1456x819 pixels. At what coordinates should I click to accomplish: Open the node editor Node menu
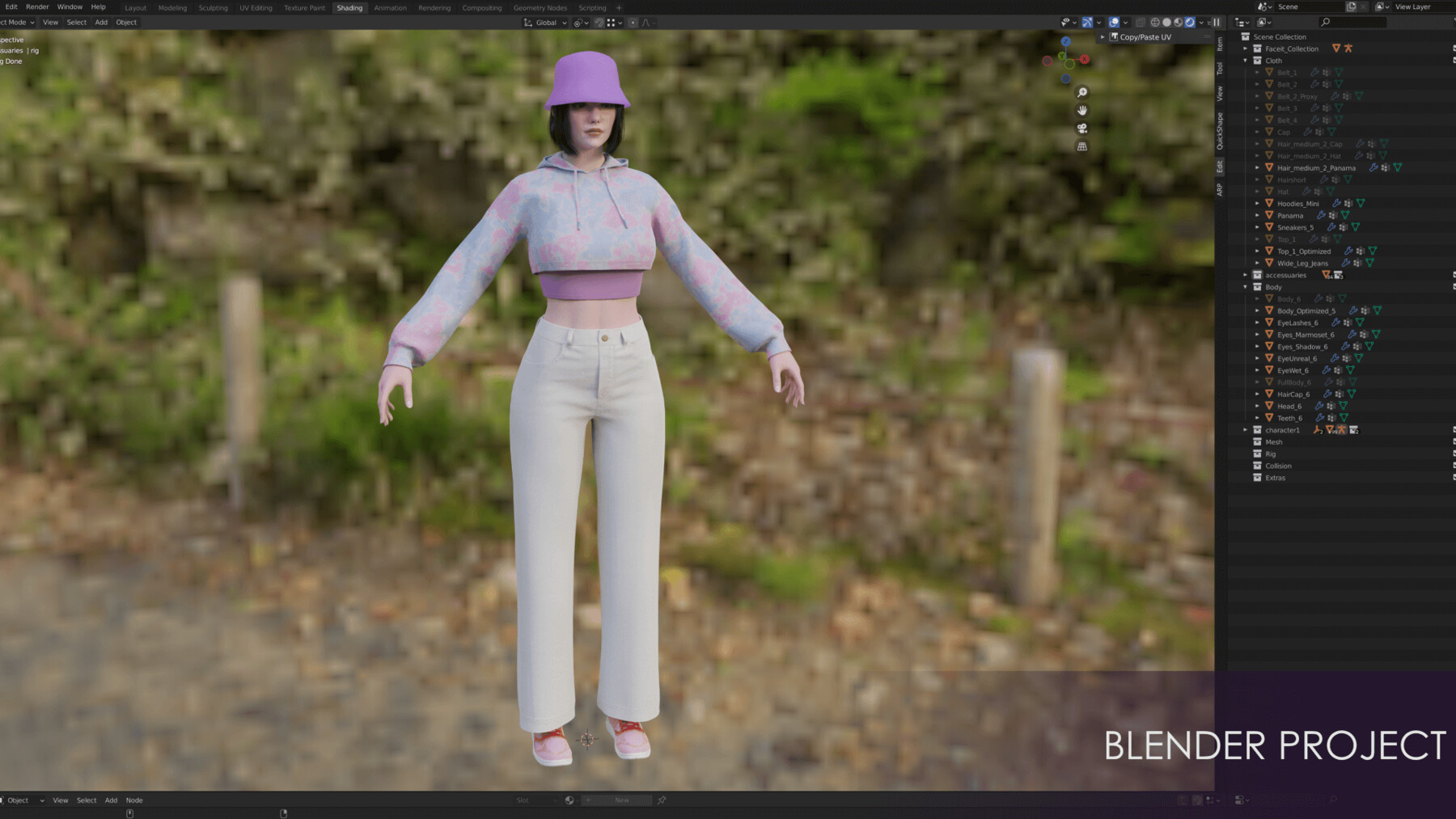tap(134, 800)
